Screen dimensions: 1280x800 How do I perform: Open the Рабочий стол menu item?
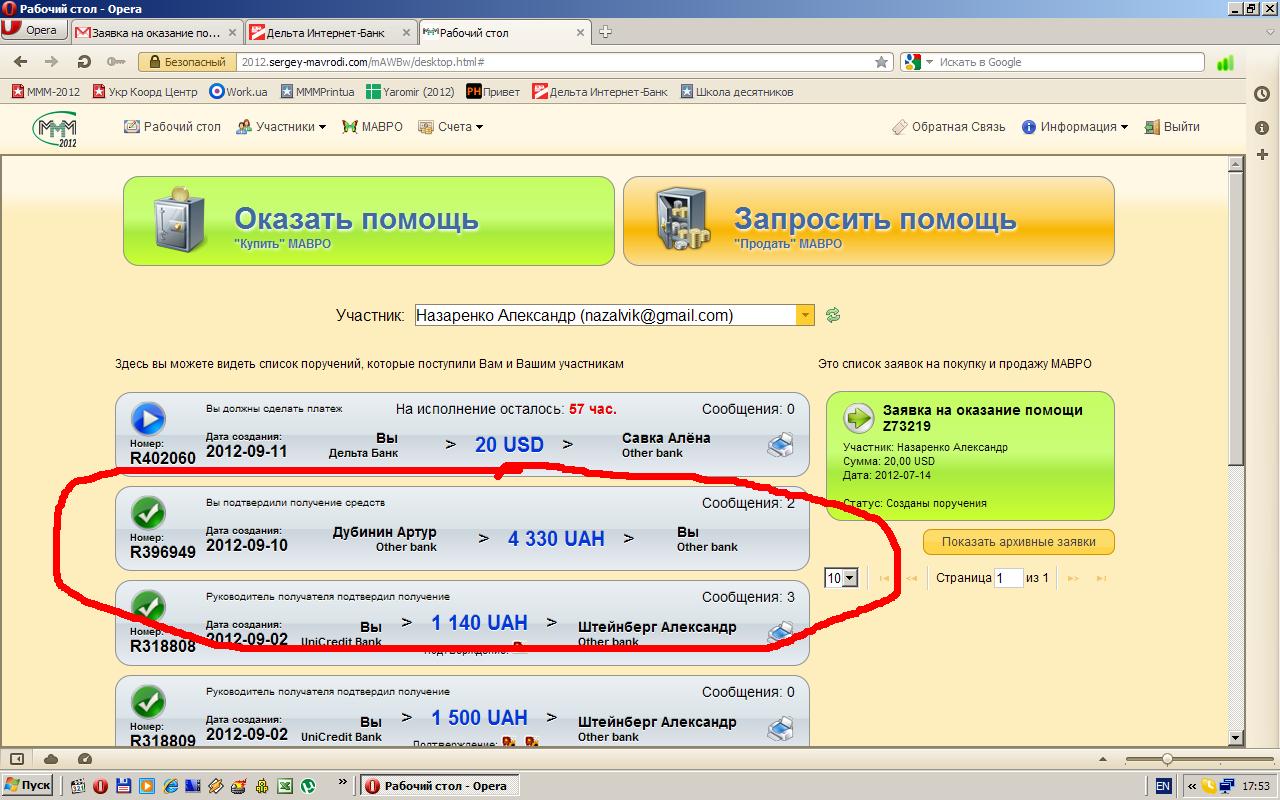(x=172, y=127)
